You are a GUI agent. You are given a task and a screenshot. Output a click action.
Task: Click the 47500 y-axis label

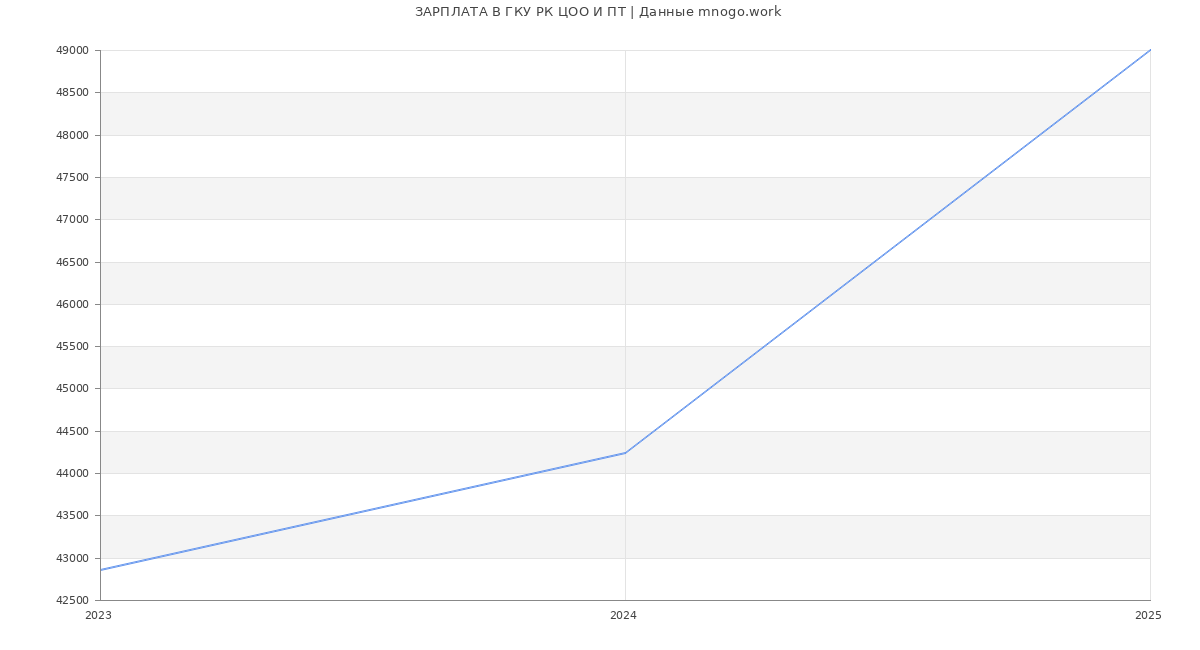click(x=73, y=178)
